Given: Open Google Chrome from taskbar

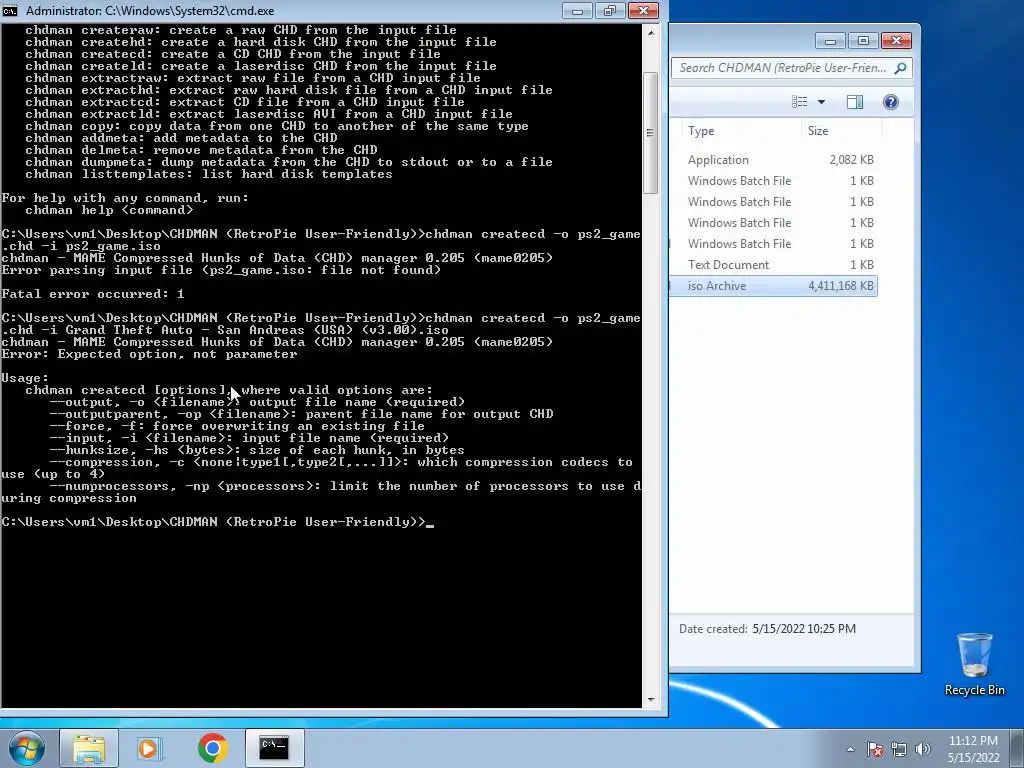Looking at the screenshot, I should tap(212, 748).
